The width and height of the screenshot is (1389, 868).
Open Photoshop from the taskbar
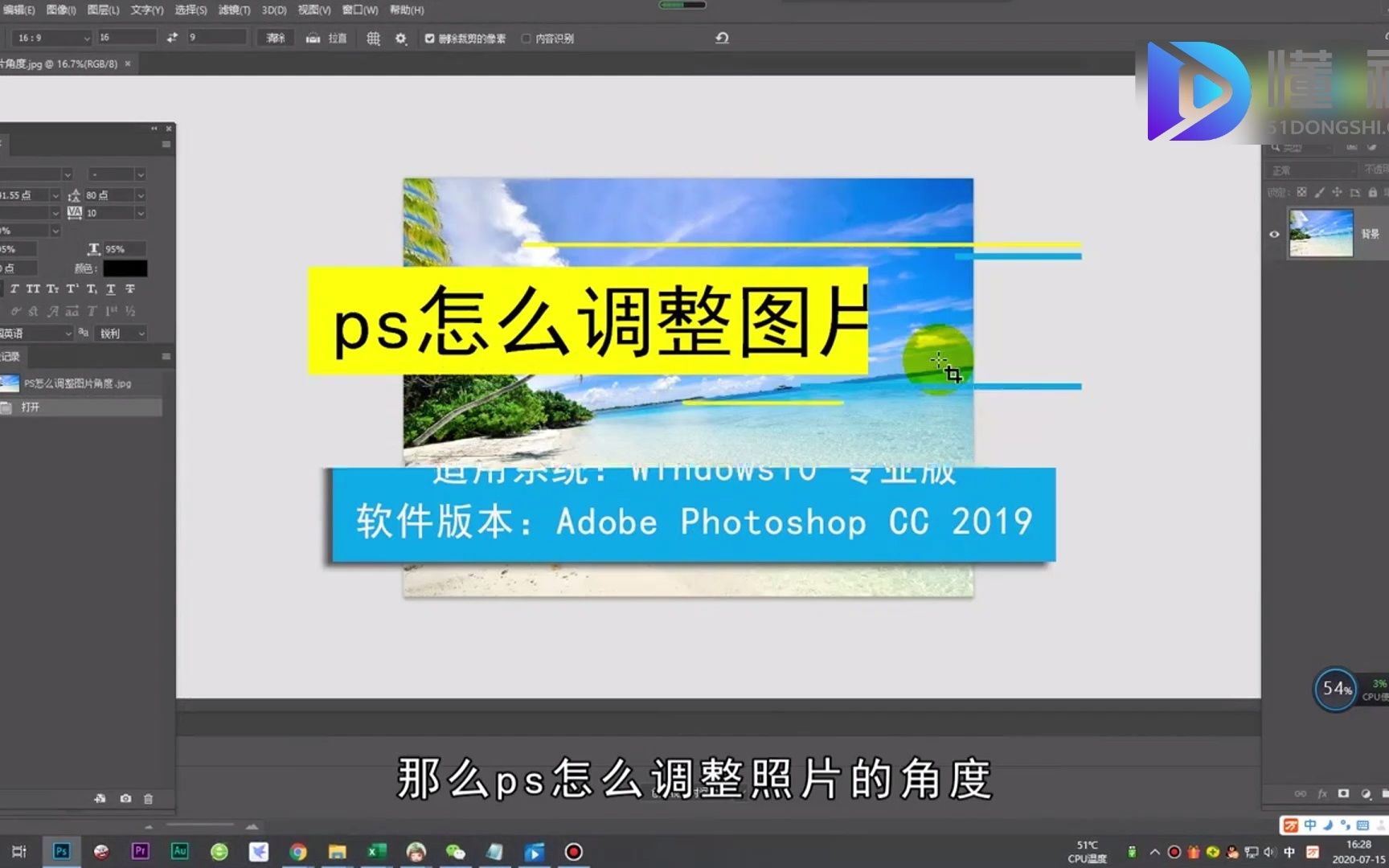click(x=62, y=851)
